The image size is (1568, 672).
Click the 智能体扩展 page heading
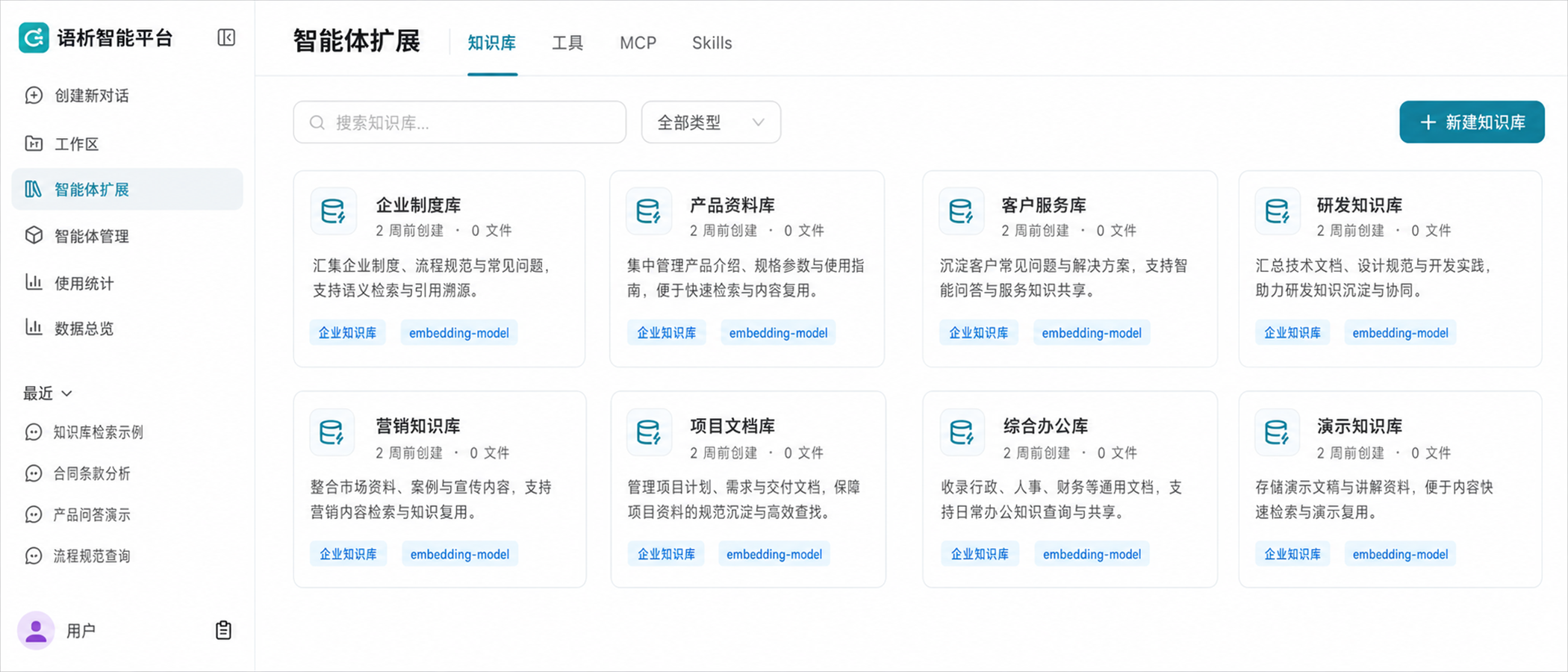(x=357, y=41)
